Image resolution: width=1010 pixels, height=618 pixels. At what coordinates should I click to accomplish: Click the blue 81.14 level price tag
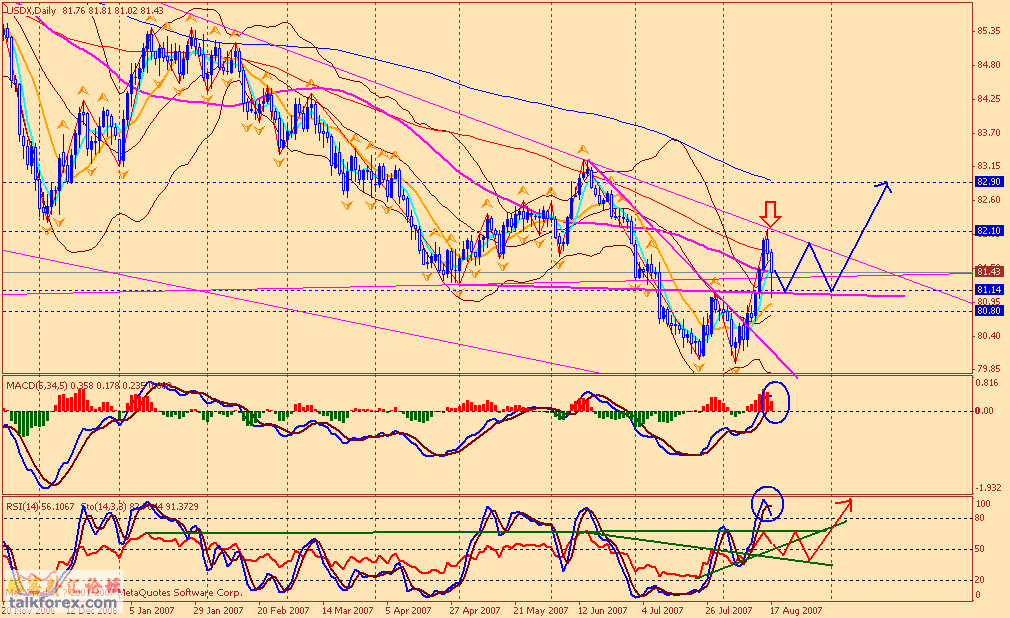pos(989,290)
